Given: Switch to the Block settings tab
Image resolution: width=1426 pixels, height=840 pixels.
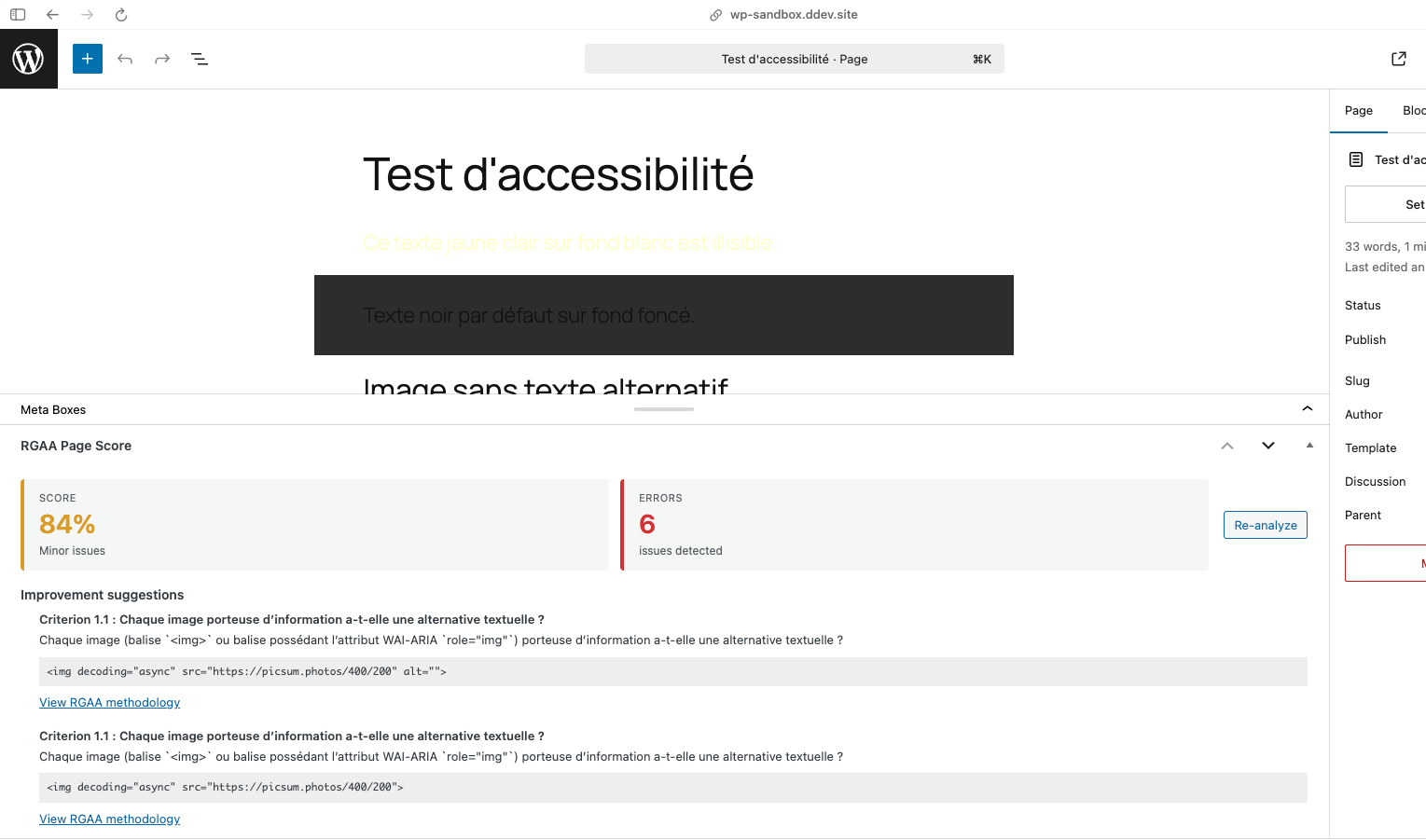Looking at the screenshot, I should point(1413,111).
